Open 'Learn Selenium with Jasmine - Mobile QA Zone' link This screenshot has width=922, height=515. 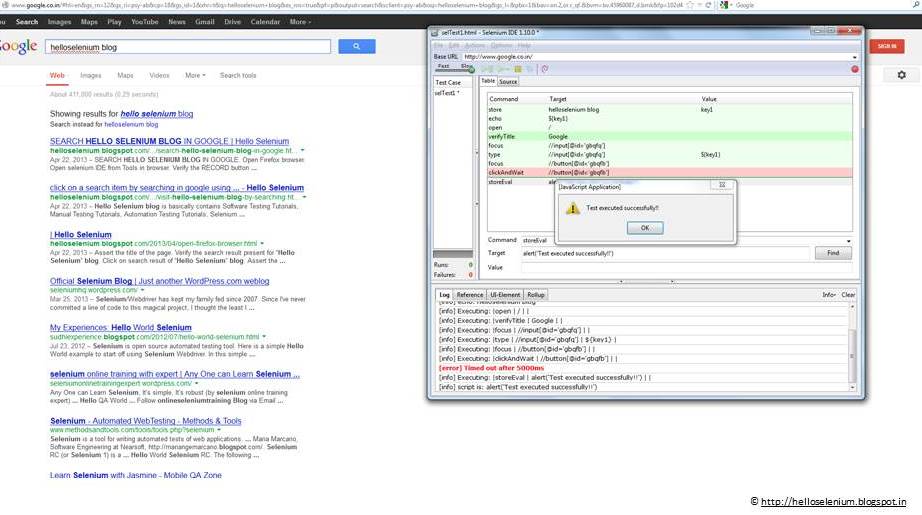pyautogui.click(x=136, y=475)
